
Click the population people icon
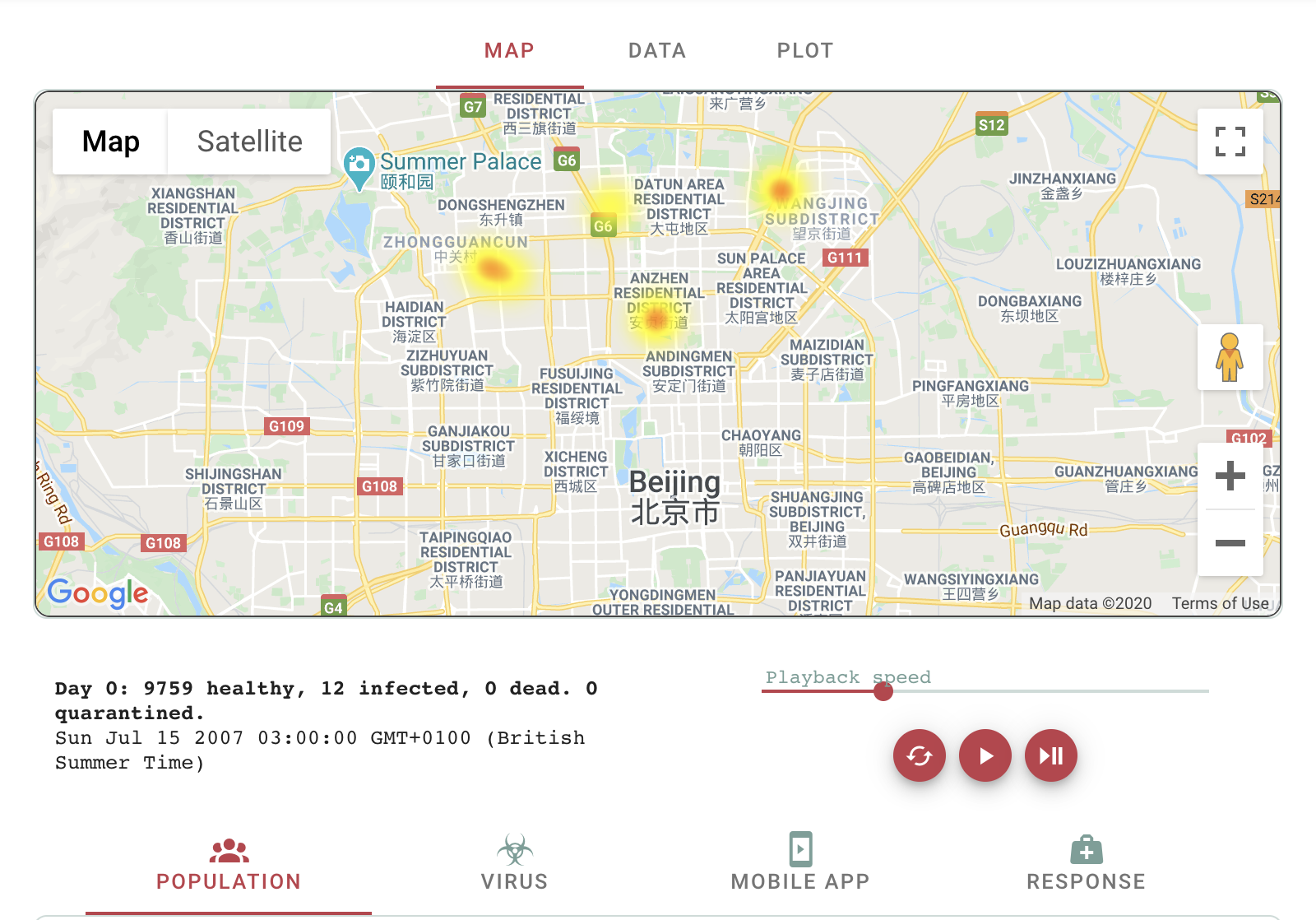(229, 849)
